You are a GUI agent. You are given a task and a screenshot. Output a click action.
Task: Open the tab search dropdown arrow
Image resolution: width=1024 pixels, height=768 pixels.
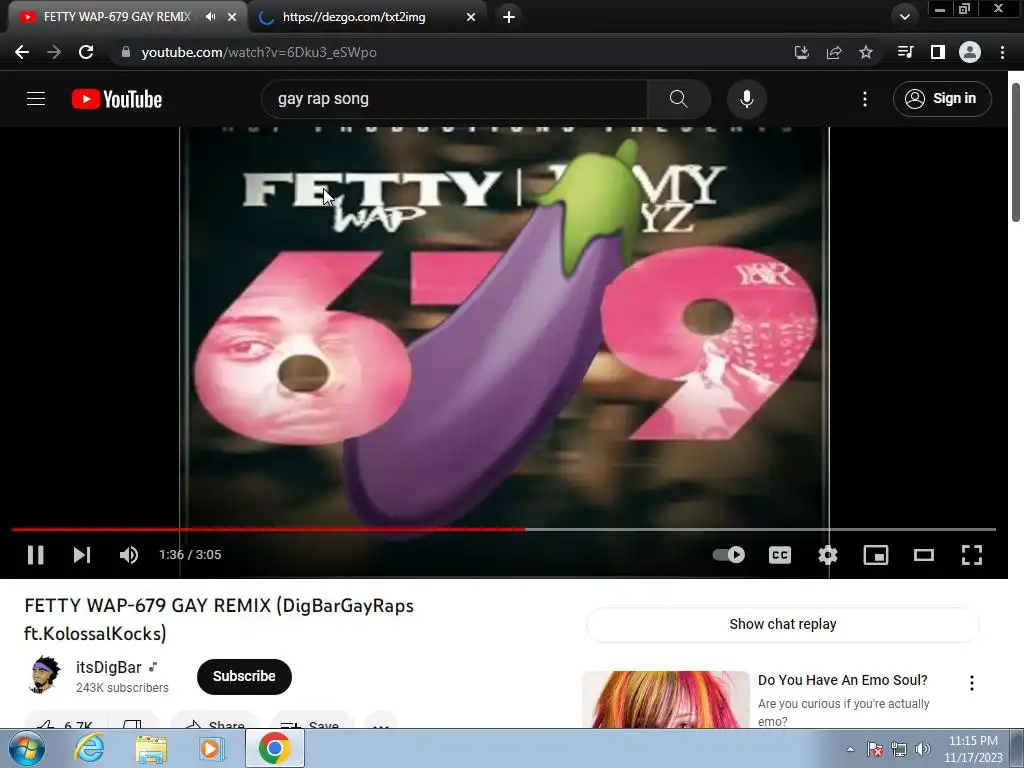pyautogui.click(x=905, y=17)
